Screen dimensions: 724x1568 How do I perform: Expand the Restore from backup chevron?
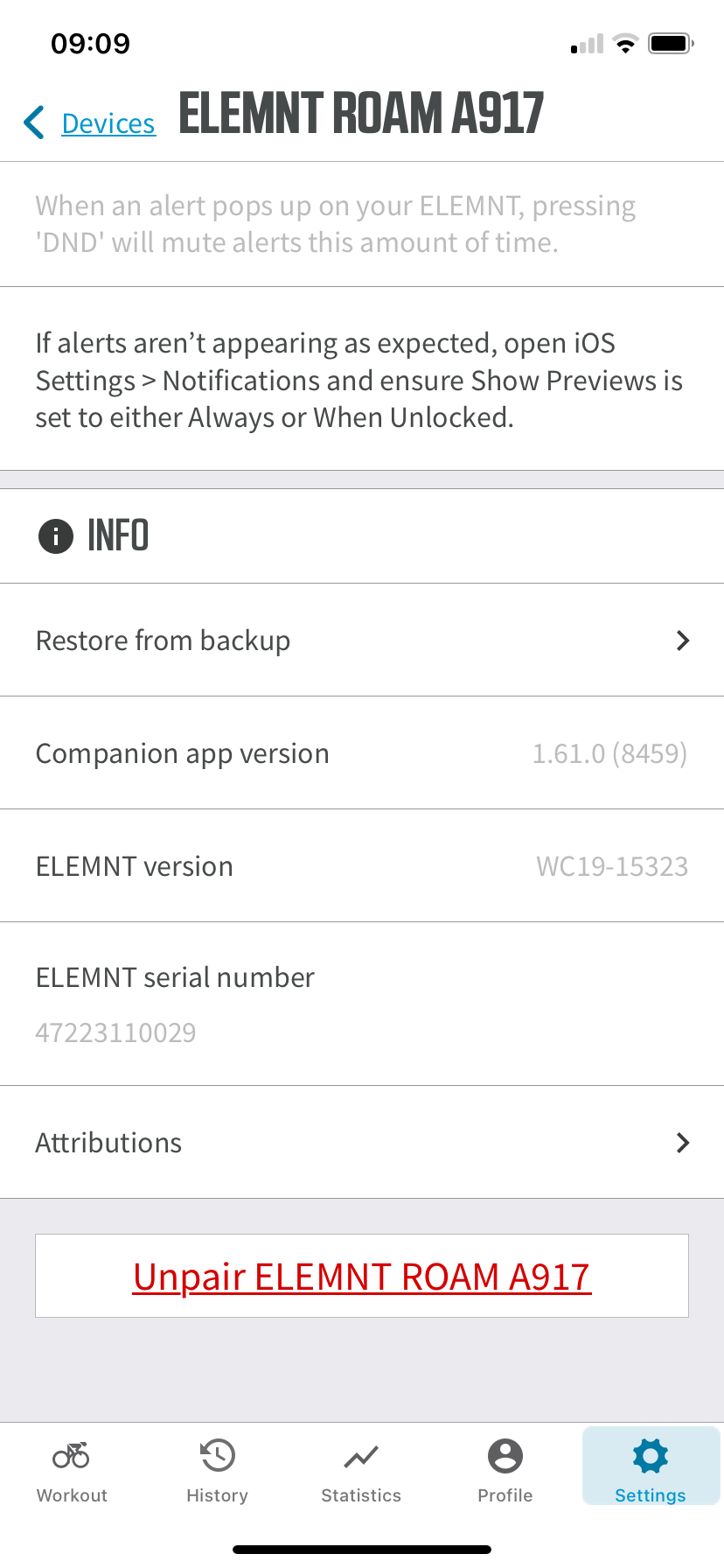(x=683, y=640)
